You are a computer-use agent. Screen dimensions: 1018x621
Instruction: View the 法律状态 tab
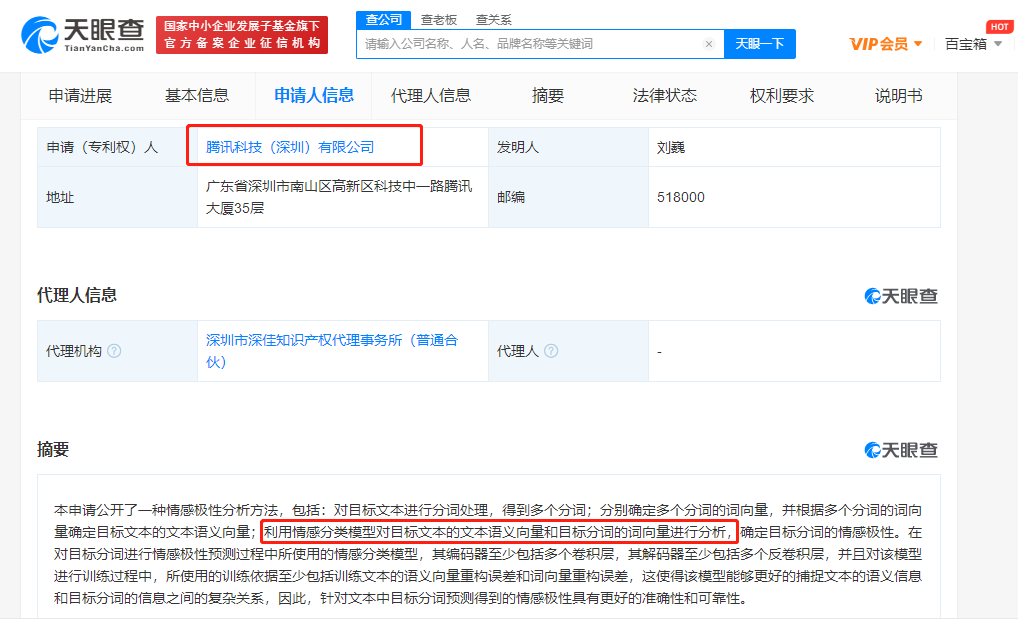665,96
